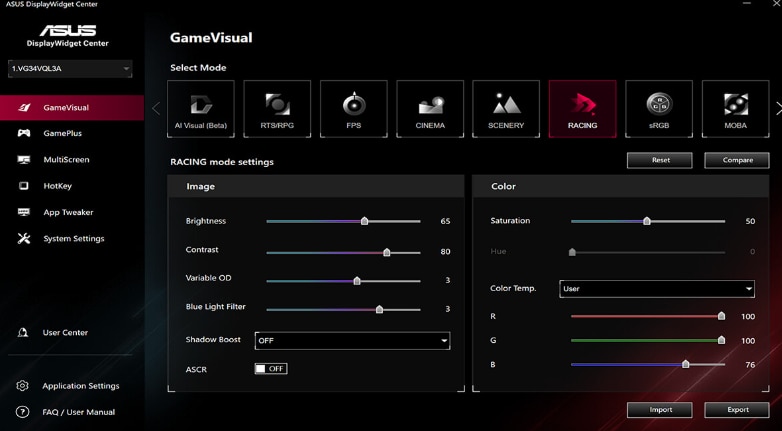Open GamePlus in the sidebar
The width and height of the screenshot is (782, 431).
[62, 133]
